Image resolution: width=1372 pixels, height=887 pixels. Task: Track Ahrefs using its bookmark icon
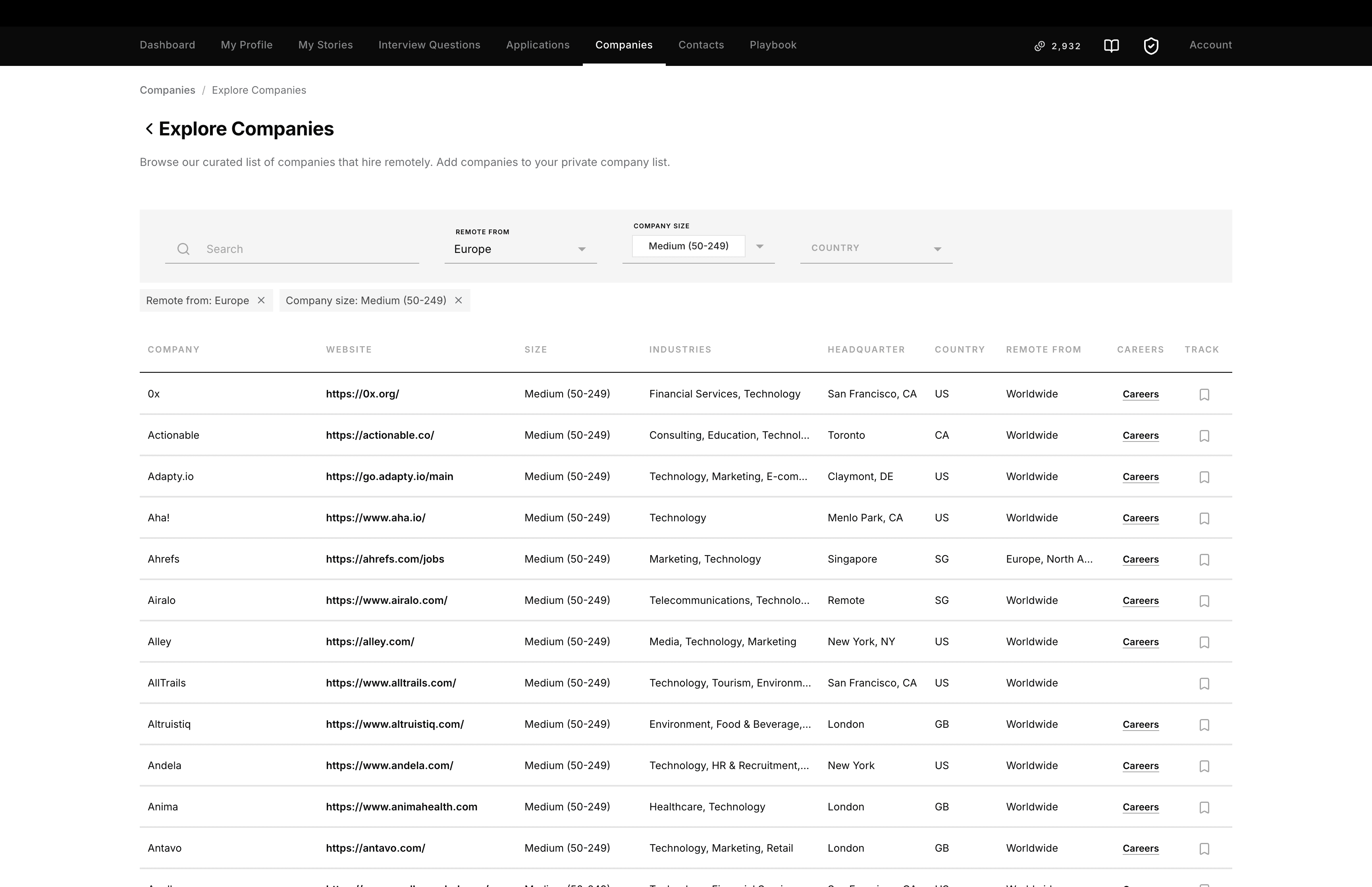pyautogui.click(x=1204, y=560)
